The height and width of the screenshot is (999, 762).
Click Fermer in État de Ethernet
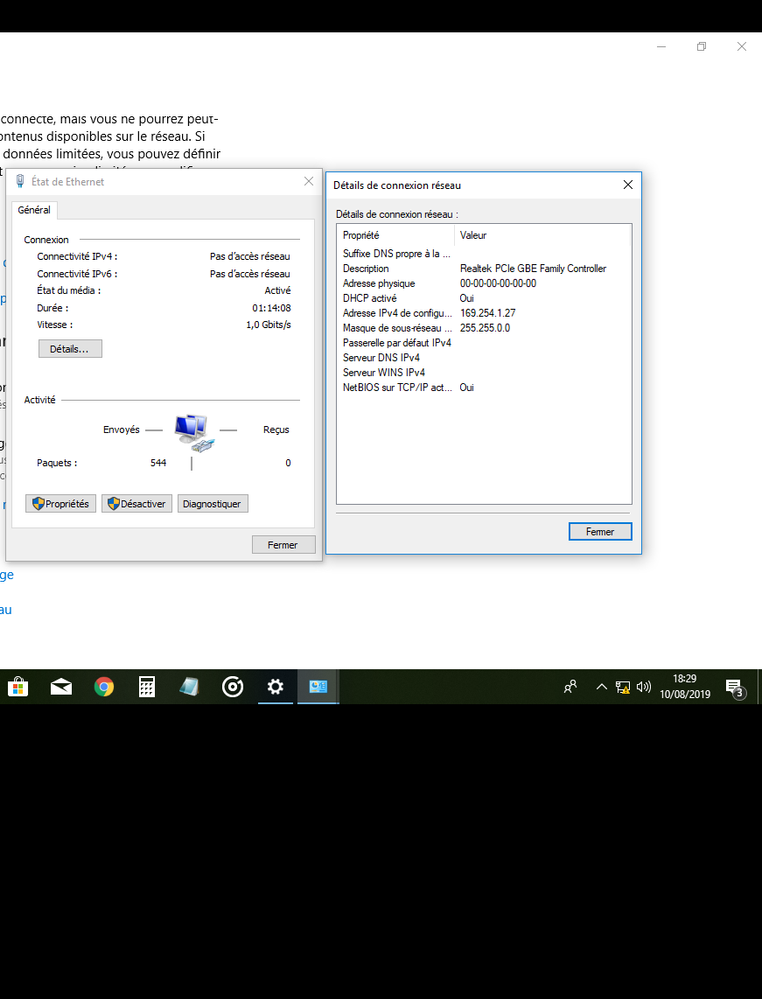283,545
